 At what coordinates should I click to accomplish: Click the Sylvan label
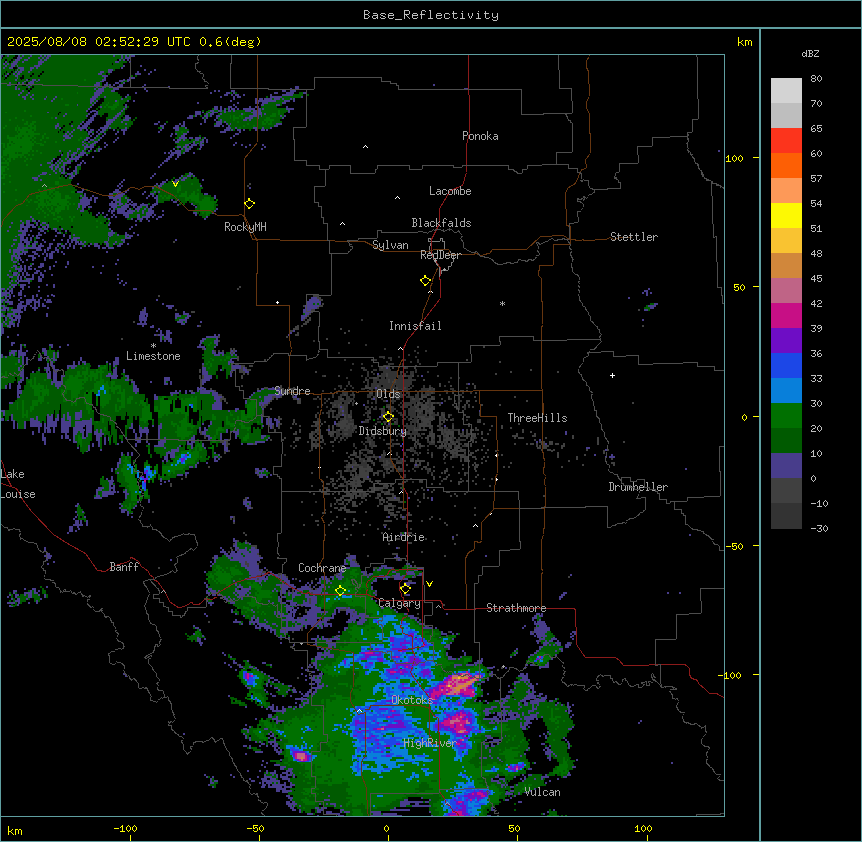[390, 245]
